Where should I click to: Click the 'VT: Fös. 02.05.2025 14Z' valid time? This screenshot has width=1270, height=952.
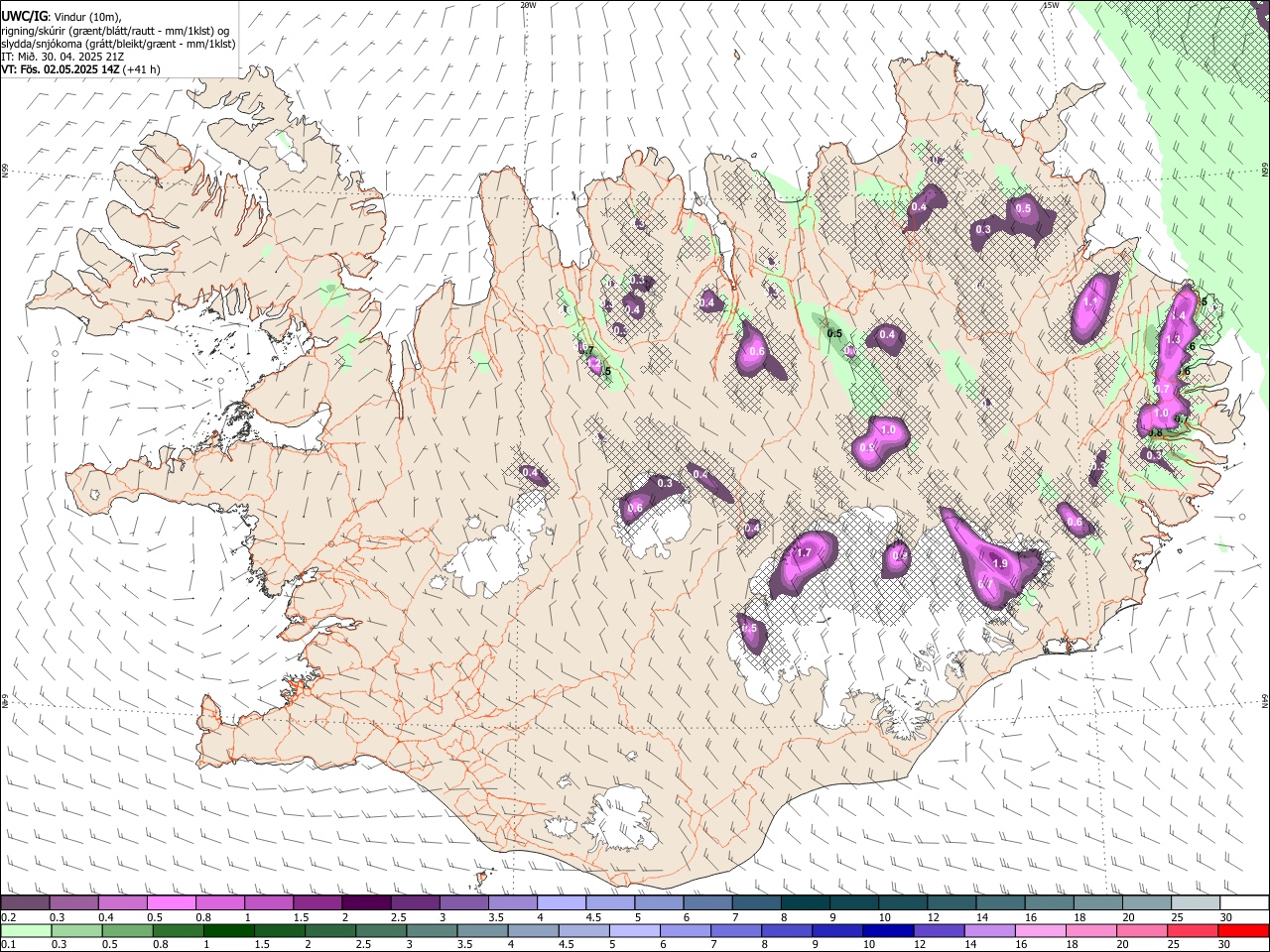pyautogui.click(x=61, y=69)
